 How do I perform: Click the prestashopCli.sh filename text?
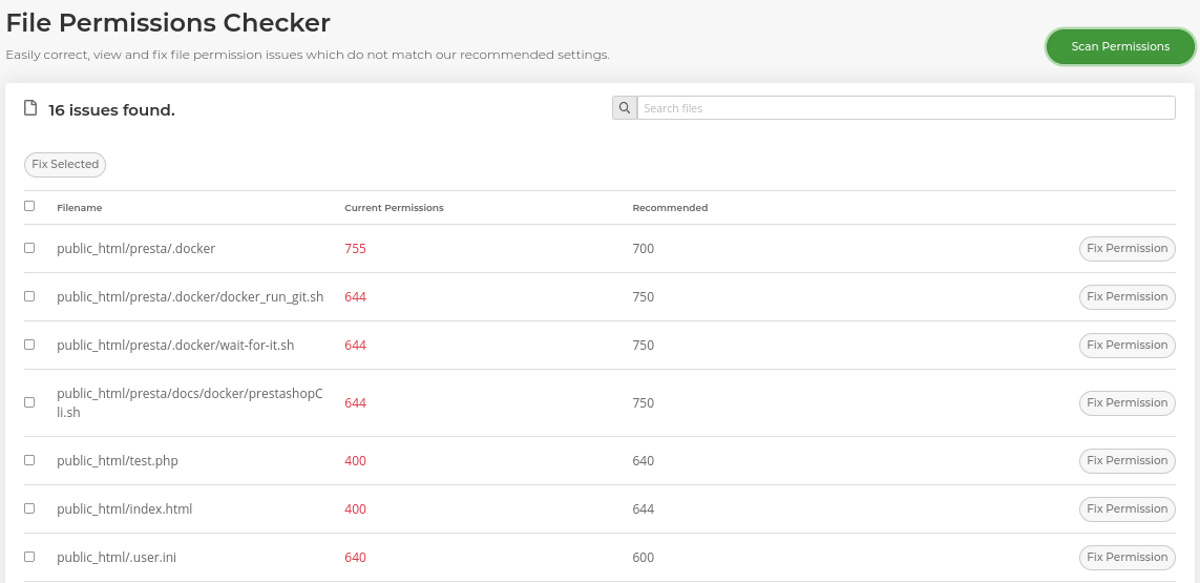190,403
